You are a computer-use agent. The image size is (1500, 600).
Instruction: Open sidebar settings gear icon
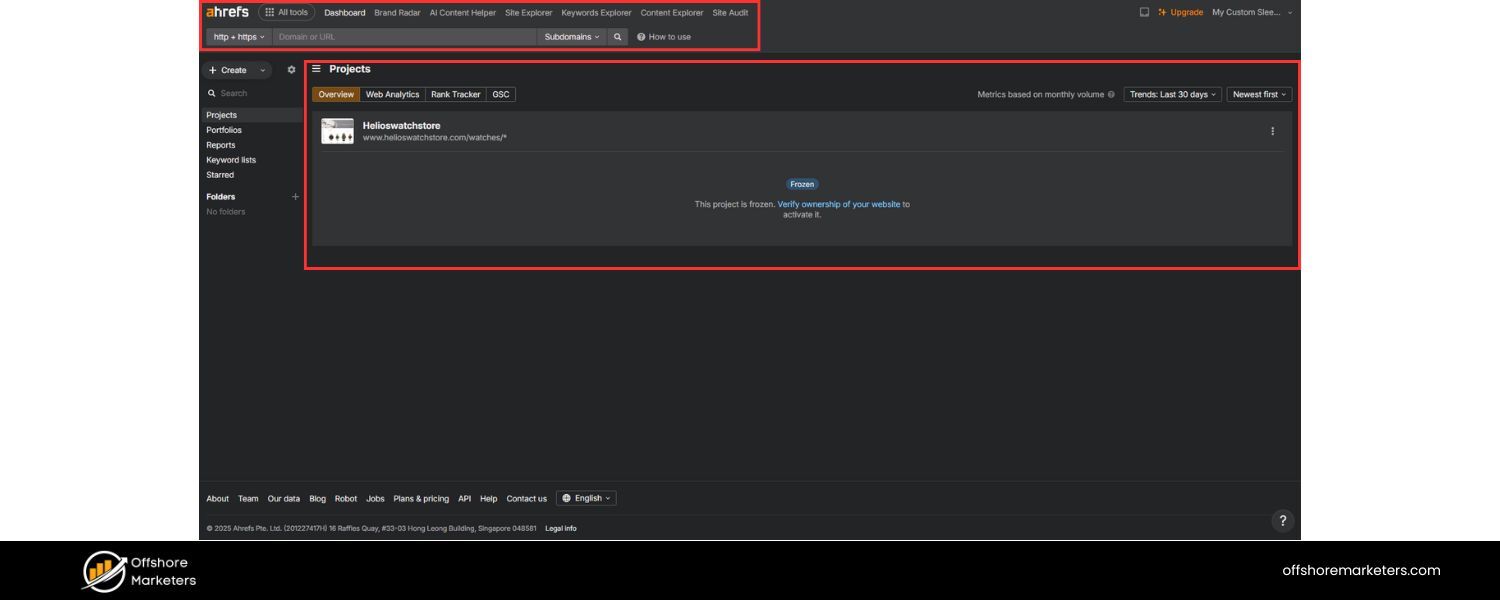(291, 70)
